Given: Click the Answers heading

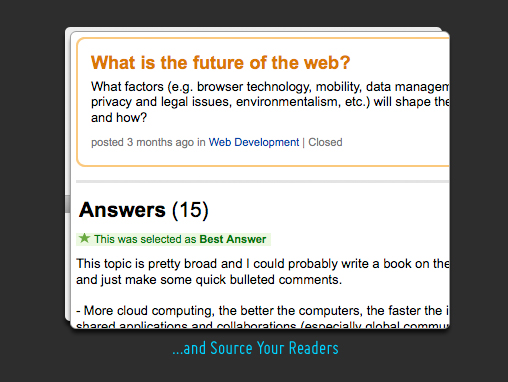Looking at the screenshot, I should click(x=122, y=210).
